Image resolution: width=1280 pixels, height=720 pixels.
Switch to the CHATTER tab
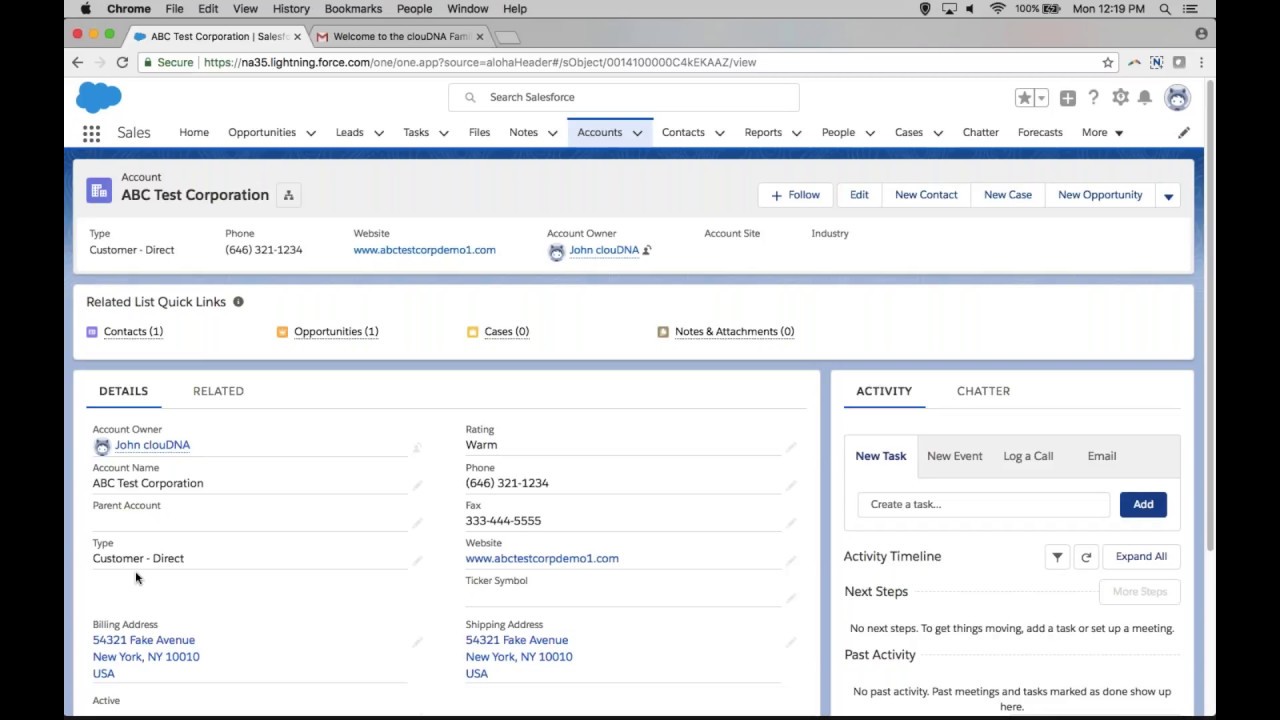click(983, 391)
